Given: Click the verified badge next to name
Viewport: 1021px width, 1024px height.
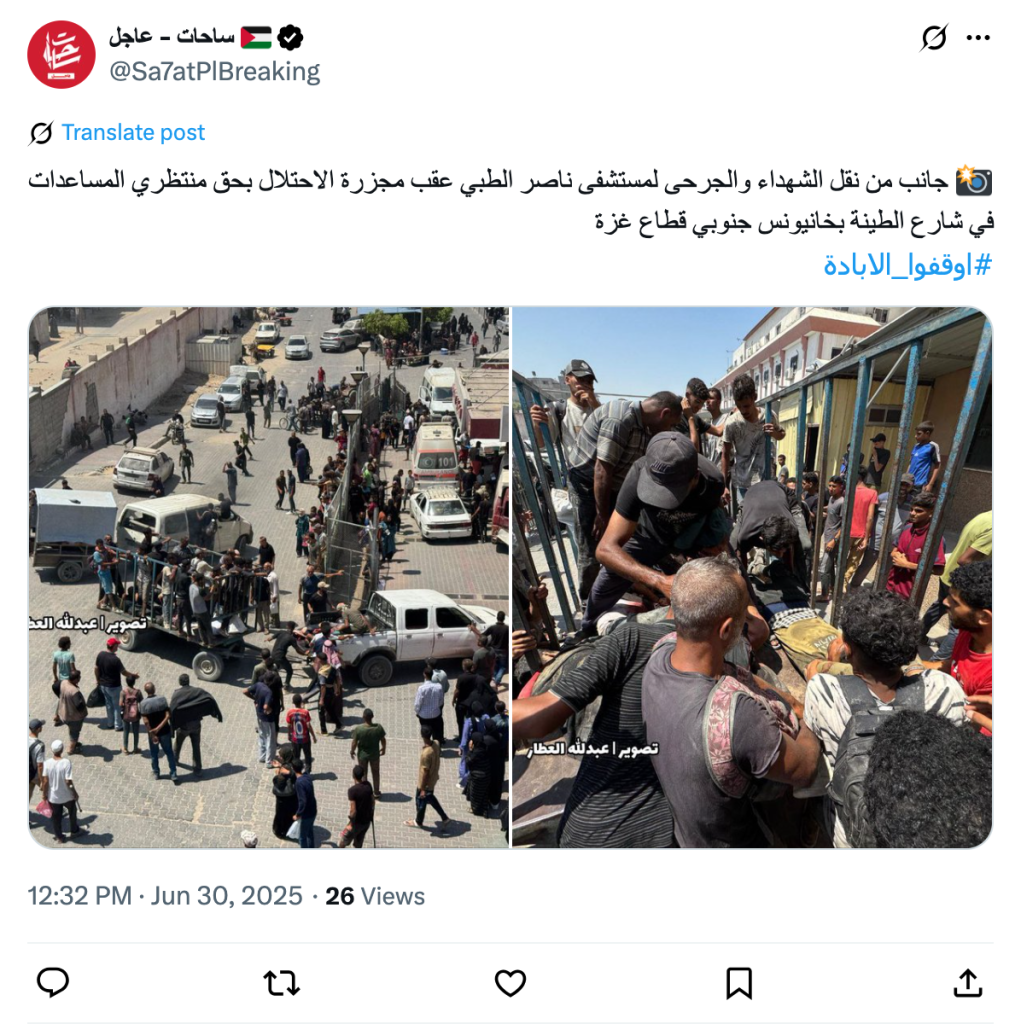Looking at the screenshot, I should [x=290, y=37].
